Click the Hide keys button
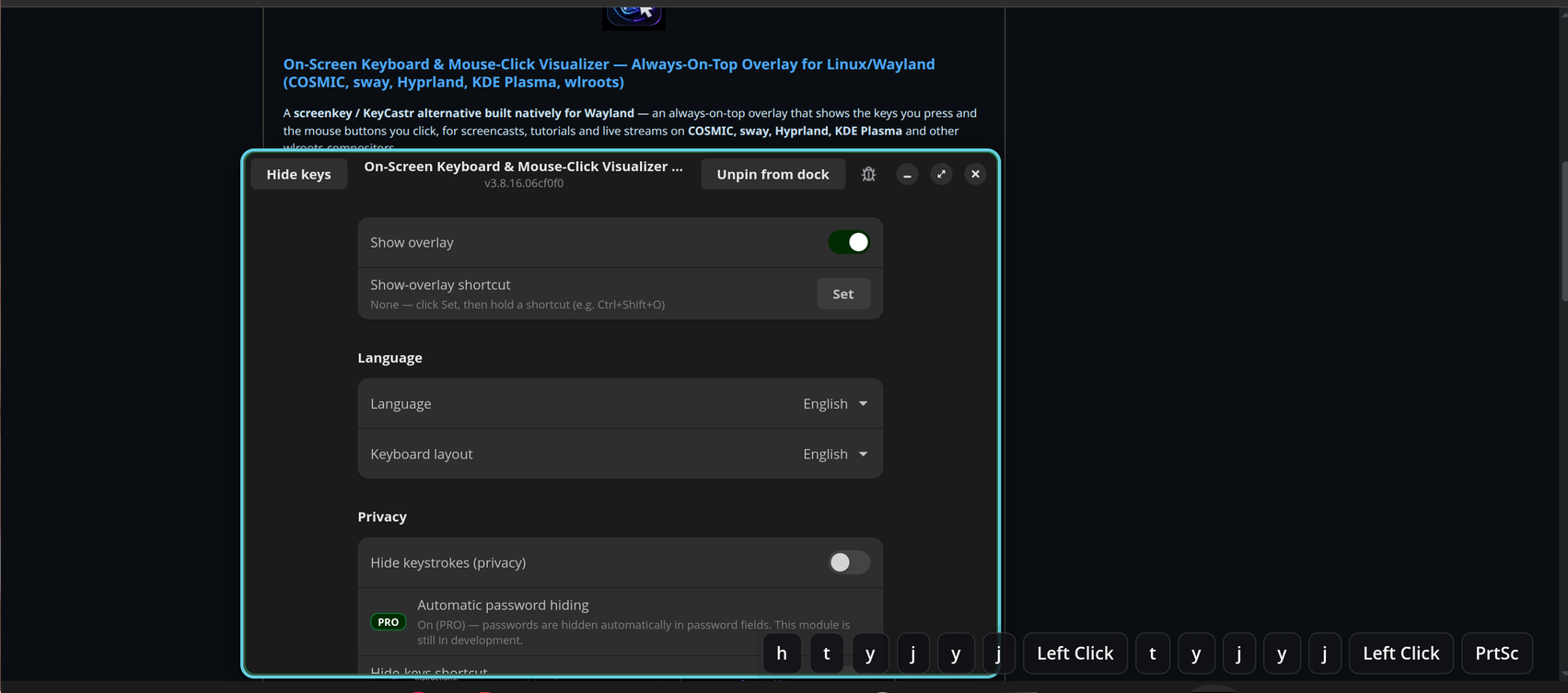The width and height of the screenshot is (1568, 693). click(x=298, y=174)
